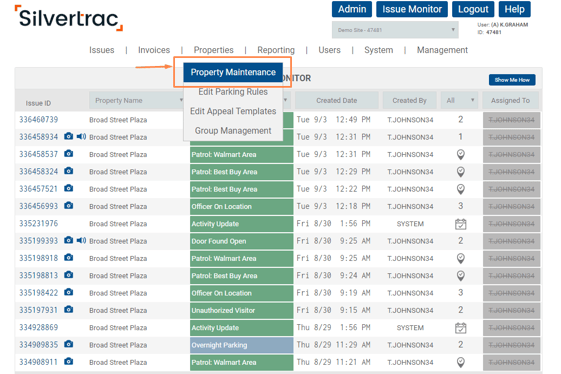561x374 pixels.
Task: Click Assigned To cell for issue 336460739
Action: (511, 120)
